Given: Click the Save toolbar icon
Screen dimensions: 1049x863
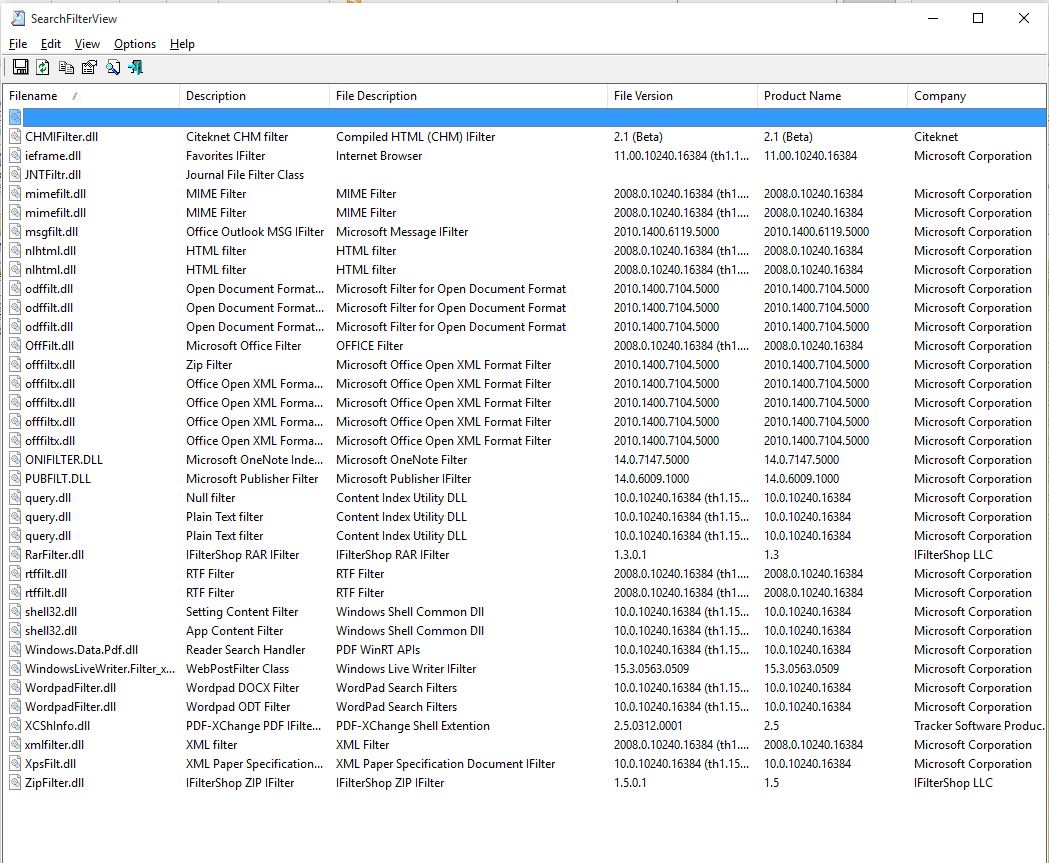Looking at the screenshot, I should (x=20, y=67).
